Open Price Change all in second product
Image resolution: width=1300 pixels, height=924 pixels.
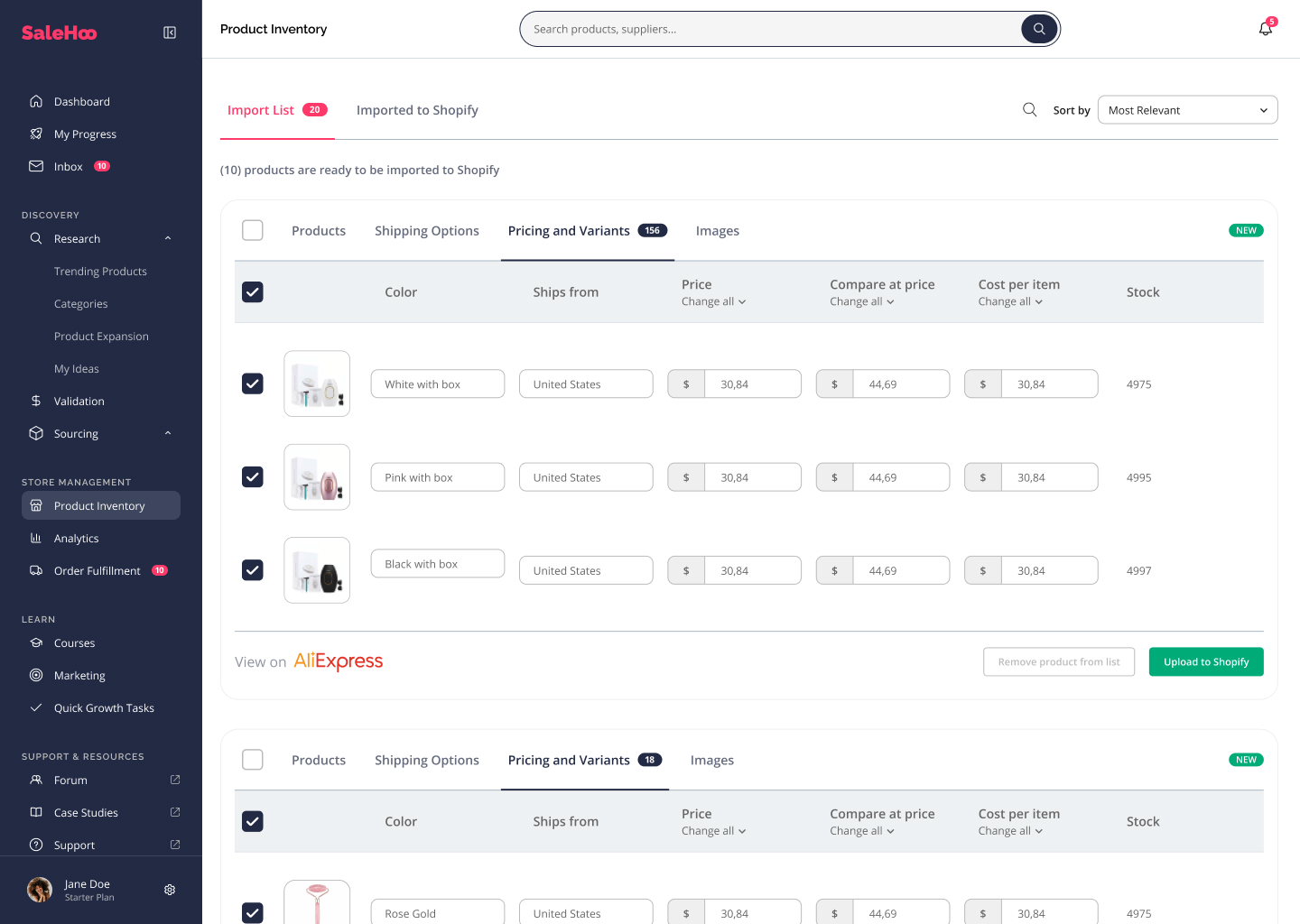pos(713,831)
